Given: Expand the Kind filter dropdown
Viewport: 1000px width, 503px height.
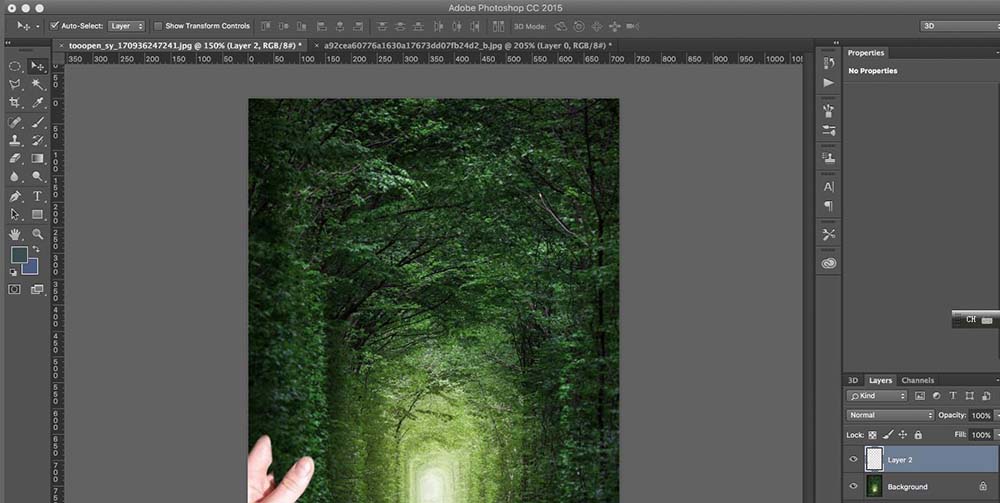Looking at the screenshot, I should pyautogui.click(x=876, y=396).
